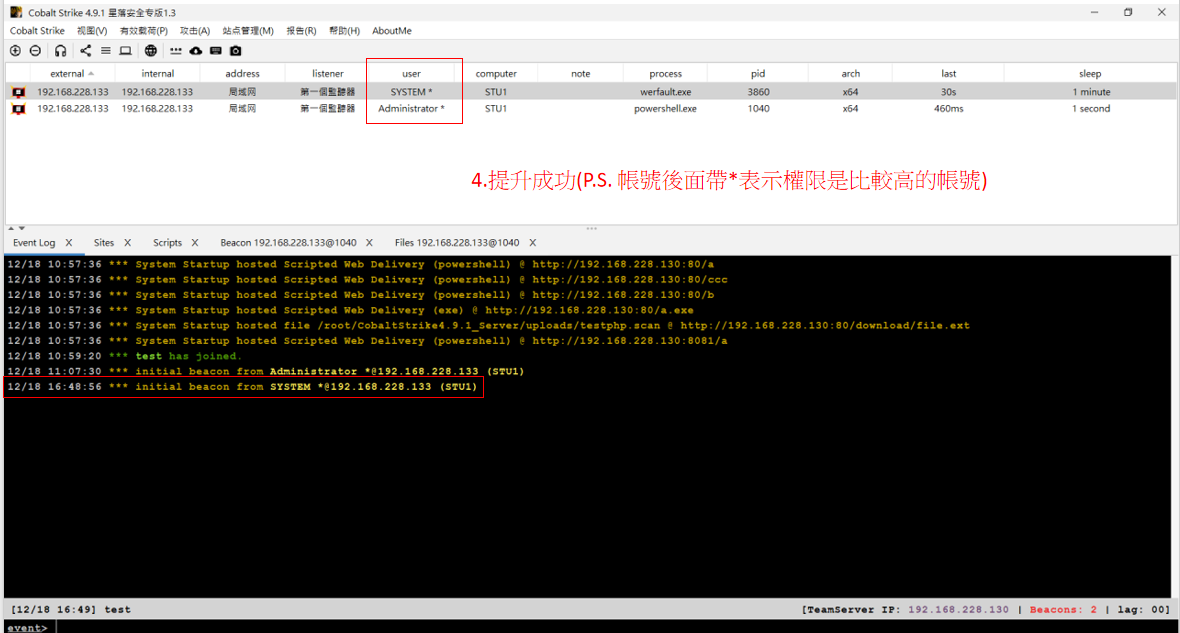Switch to Files 192.168.228.133@1040 tab
This screenshot has height=633, width=1180.
[x=457, y=242]
